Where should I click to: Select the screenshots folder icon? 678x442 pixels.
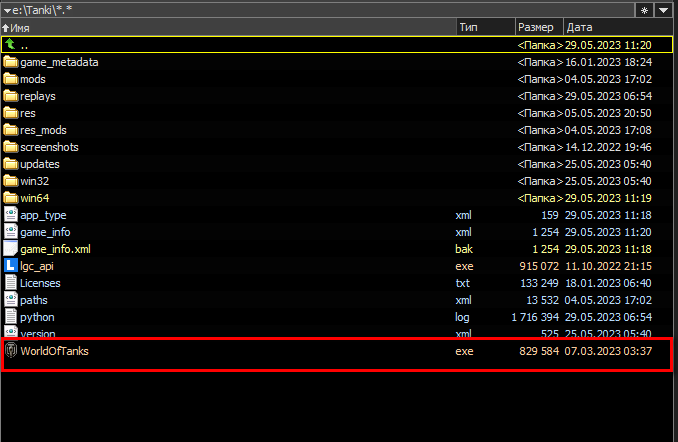coord(10,147)
